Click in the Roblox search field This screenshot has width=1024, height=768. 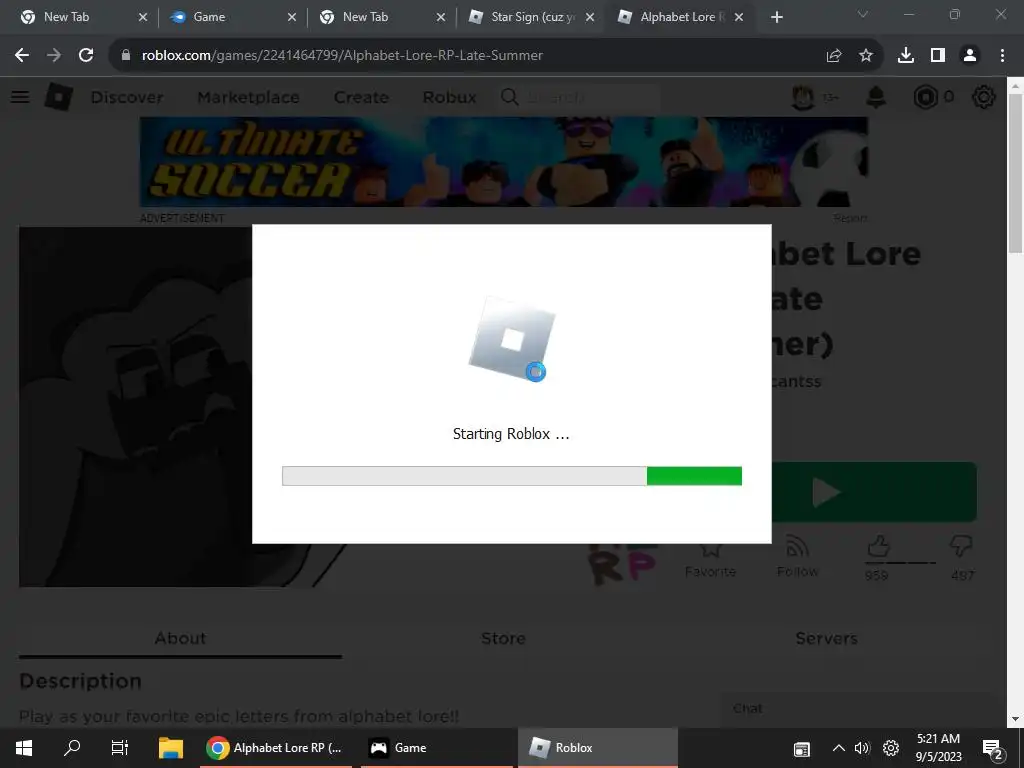click(x=578, y=97)
